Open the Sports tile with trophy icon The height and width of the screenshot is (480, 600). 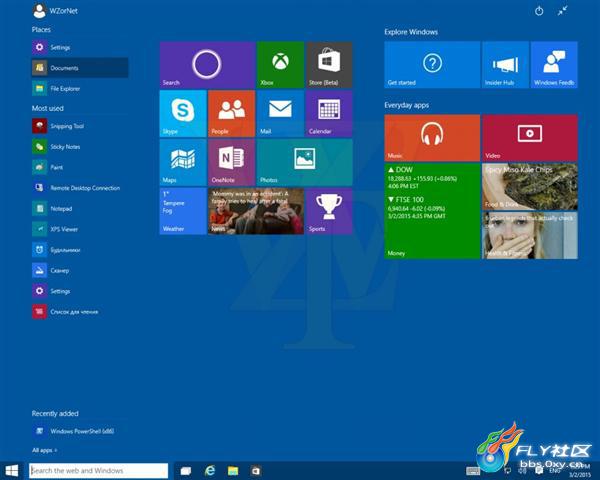click(329, 210)
